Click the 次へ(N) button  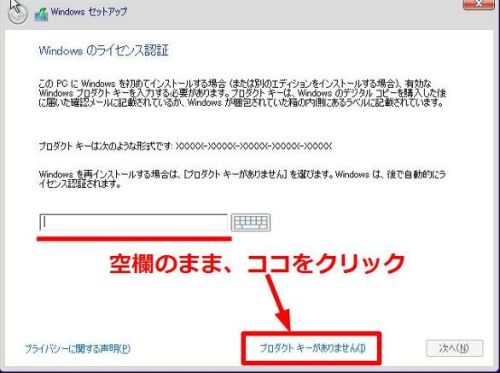tap(454, 348)
